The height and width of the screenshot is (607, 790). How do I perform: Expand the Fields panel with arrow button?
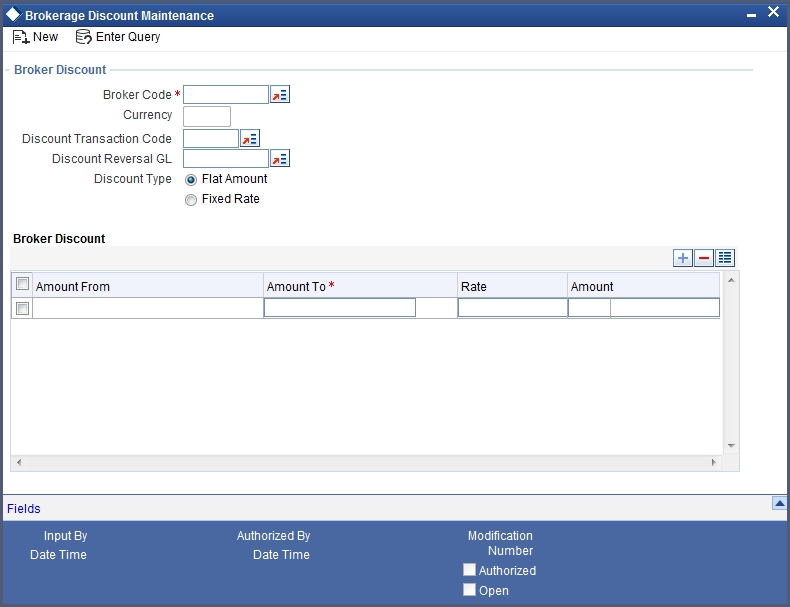pos(779,503)
